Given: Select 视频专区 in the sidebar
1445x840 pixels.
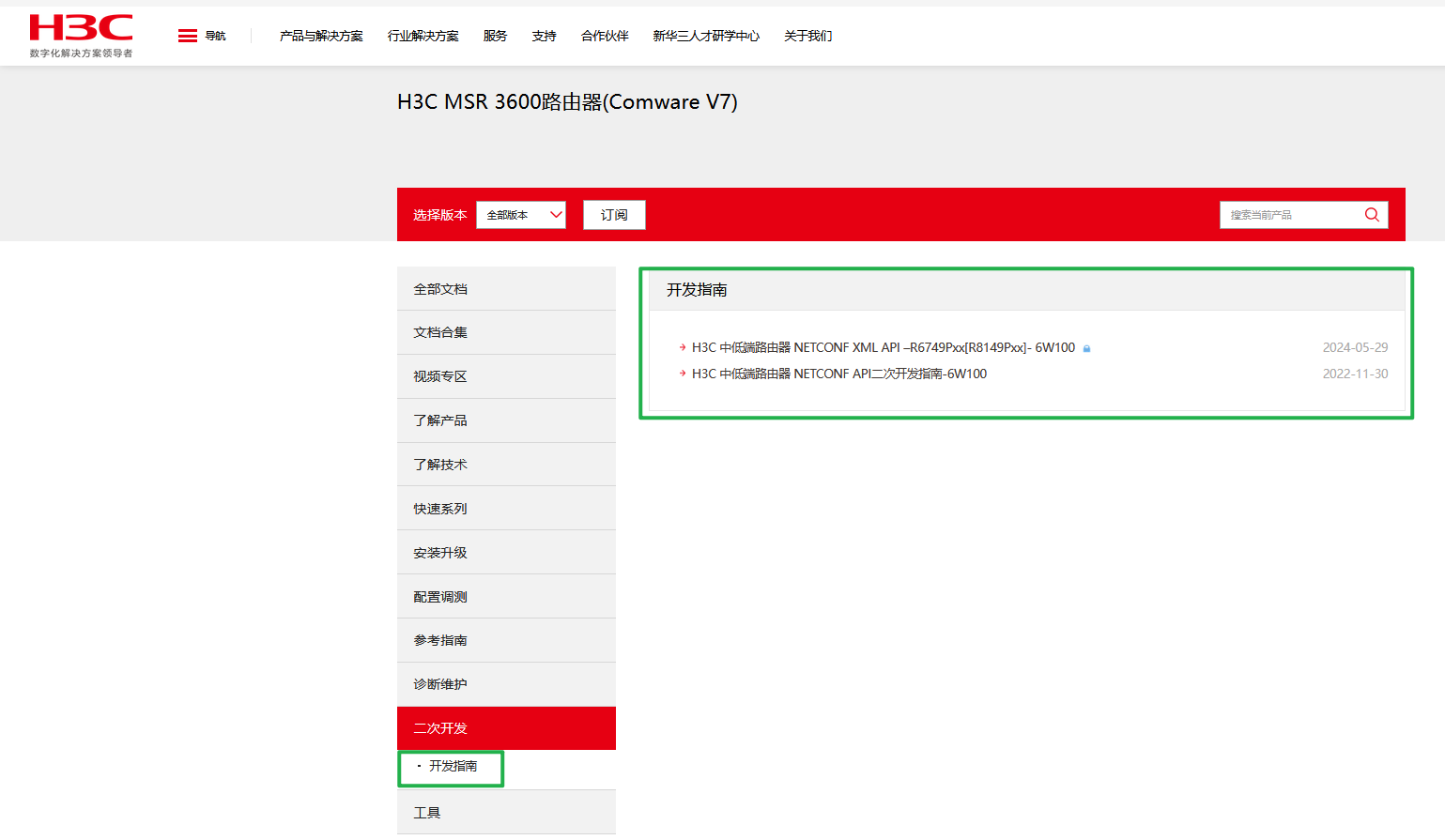Looking at the screenshot, I should (506, 376).
